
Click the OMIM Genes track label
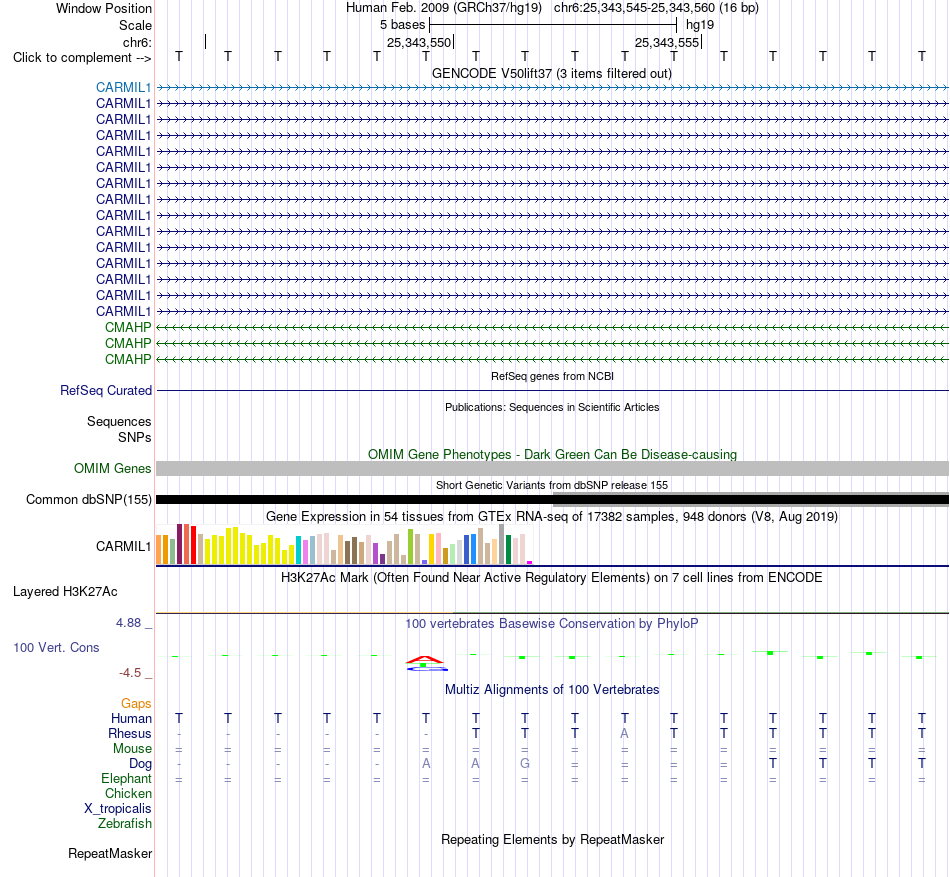pos(112,468)
